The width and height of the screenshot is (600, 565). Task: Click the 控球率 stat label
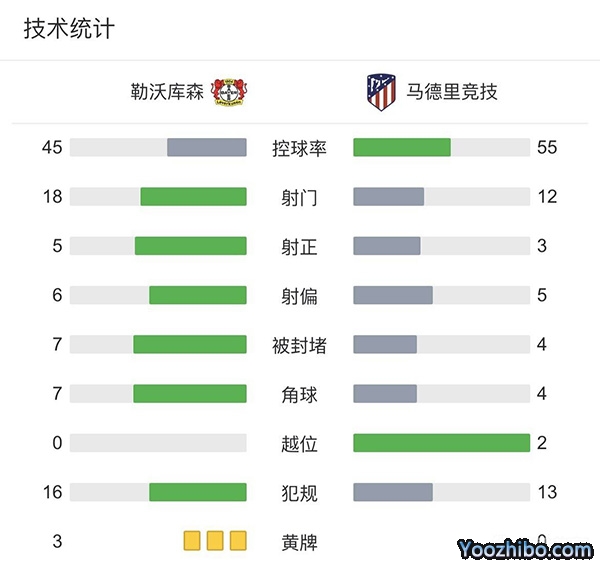pyautogui.click(x=299, y=148)
